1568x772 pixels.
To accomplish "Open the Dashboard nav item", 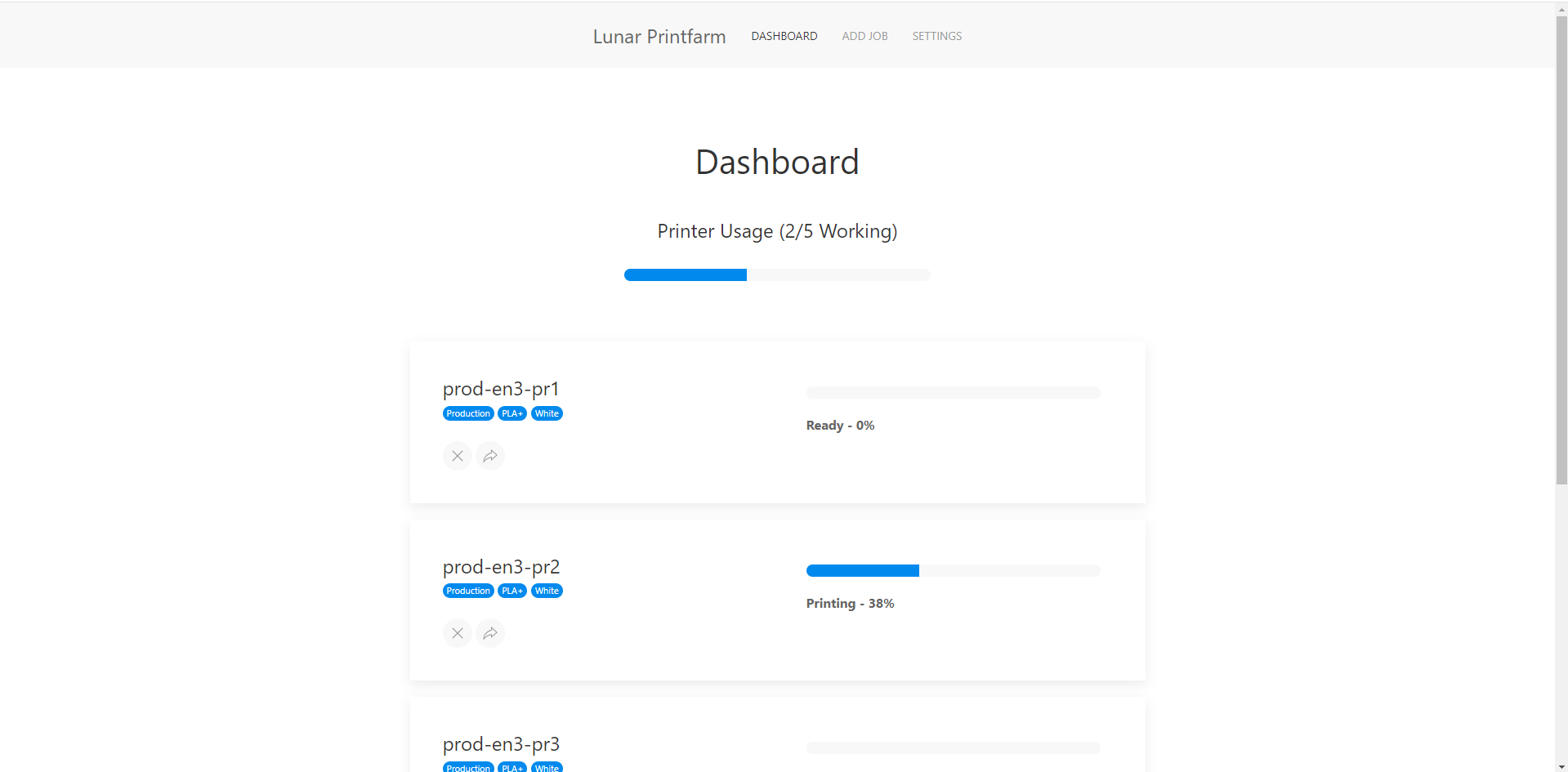I will coord(784,36).
